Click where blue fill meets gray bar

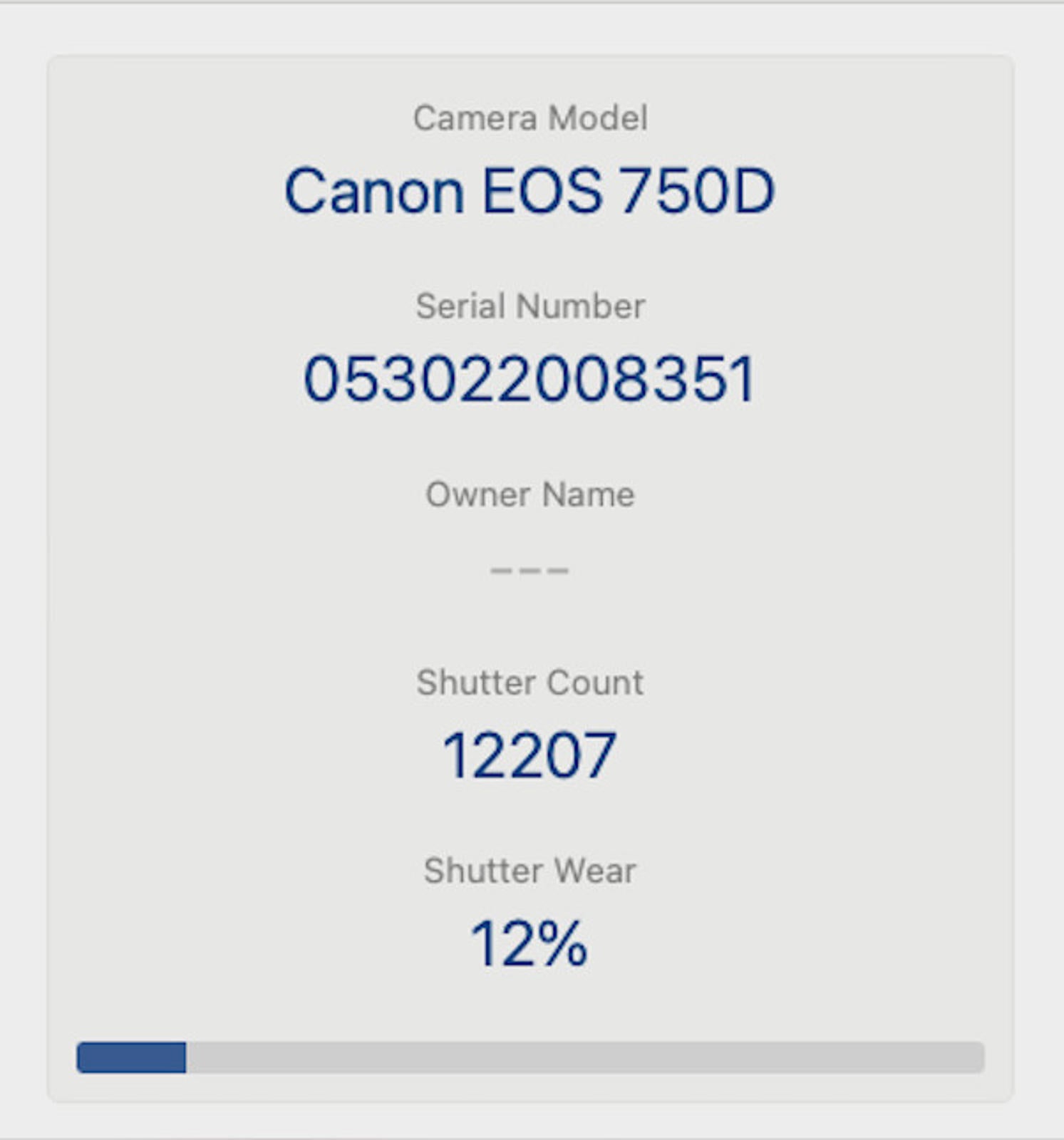coord(186,1057)
